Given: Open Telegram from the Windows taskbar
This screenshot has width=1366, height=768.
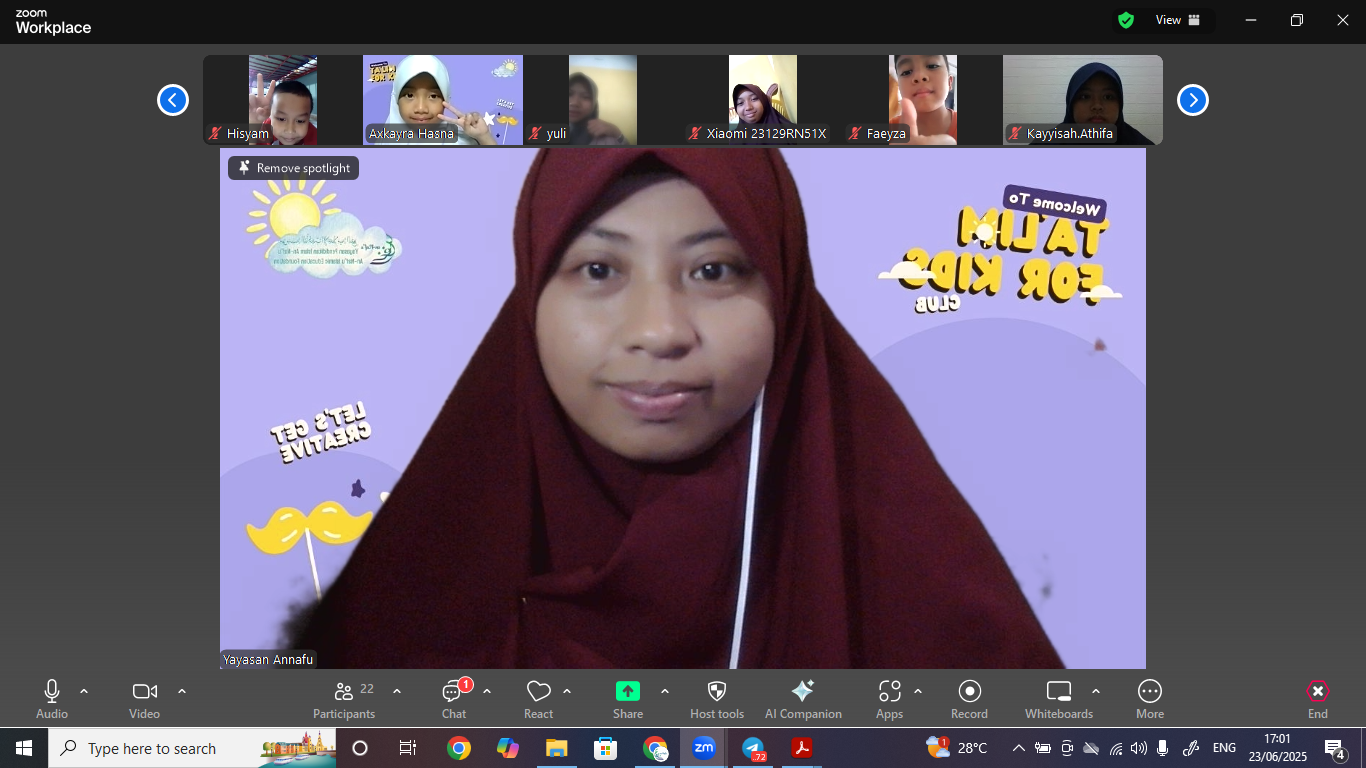Looking at the screenshot, I should (x=753, y=748).
